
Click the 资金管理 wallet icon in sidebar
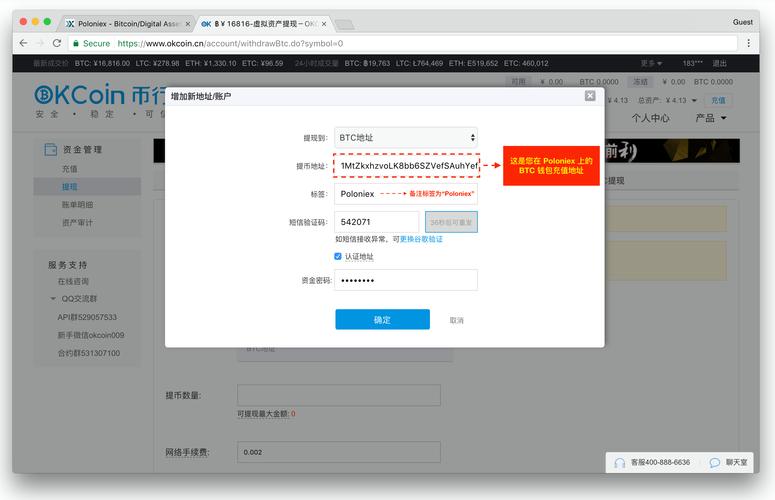(x=51, y=150)
